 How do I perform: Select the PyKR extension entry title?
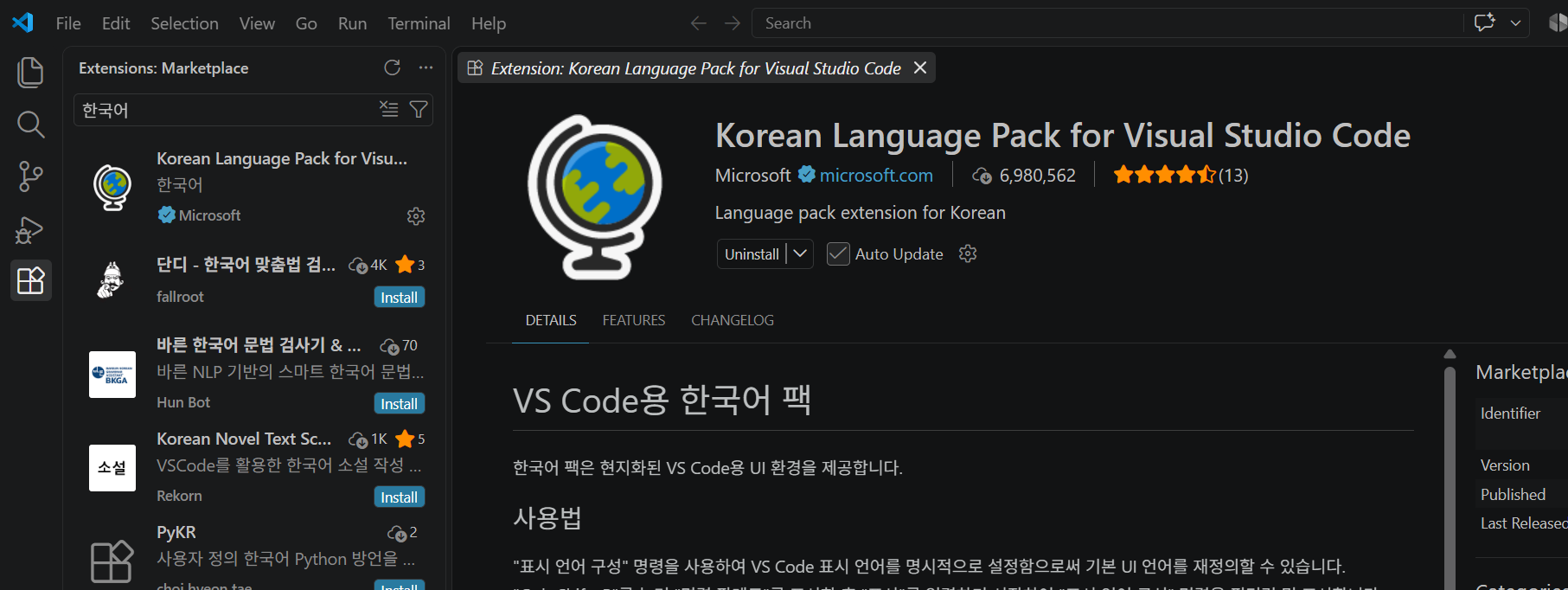click(x=176, y=532)
